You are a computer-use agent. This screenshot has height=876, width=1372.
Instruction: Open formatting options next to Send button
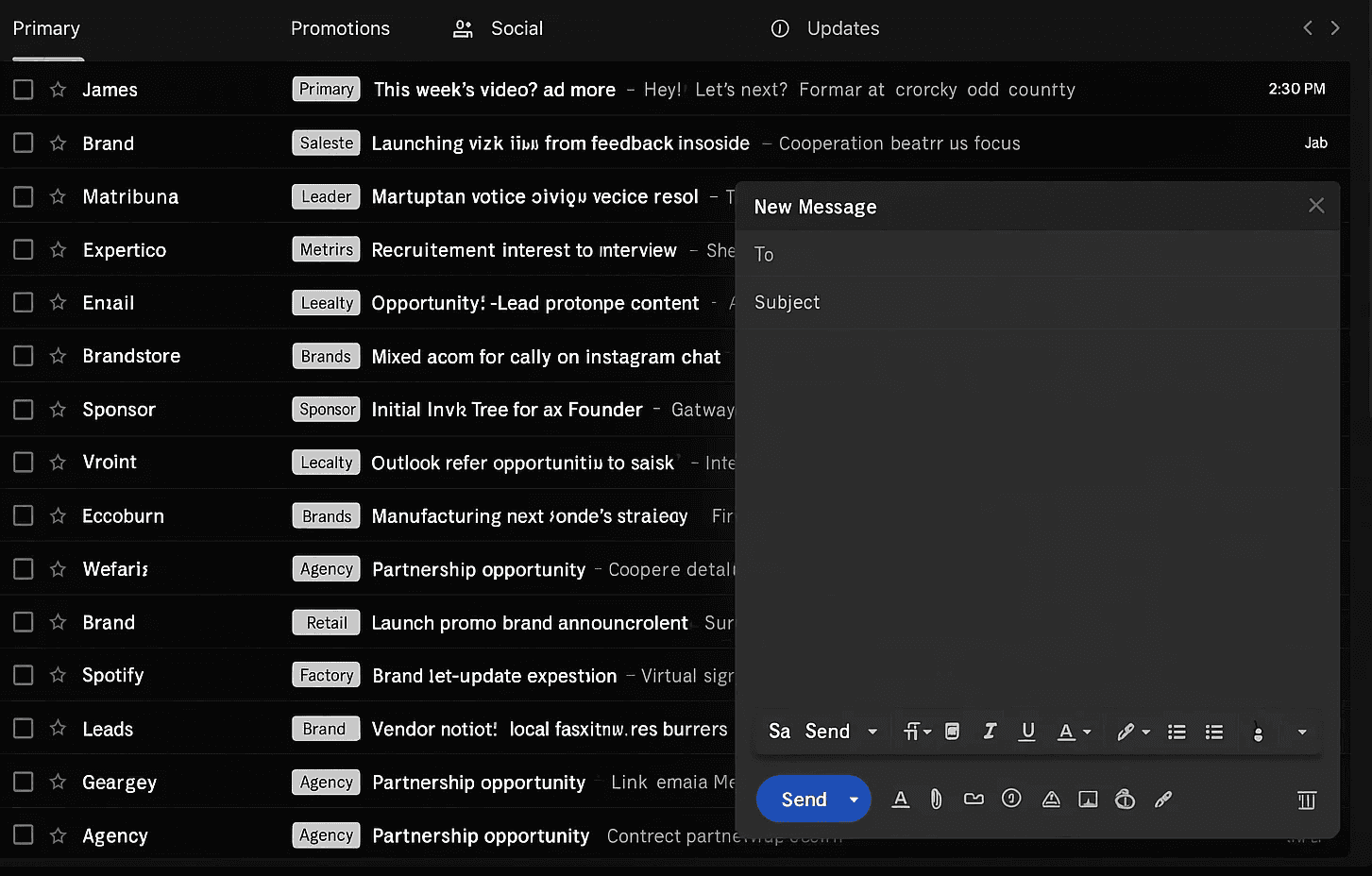tap(901, 800)
